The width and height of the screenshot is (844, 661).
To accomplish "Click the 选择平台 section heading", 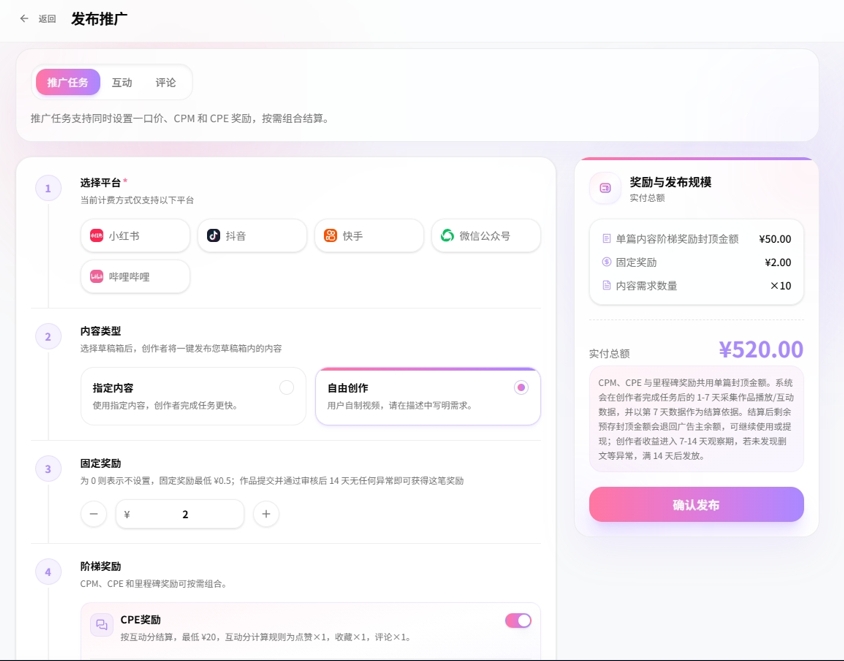I will click(101, 182).
